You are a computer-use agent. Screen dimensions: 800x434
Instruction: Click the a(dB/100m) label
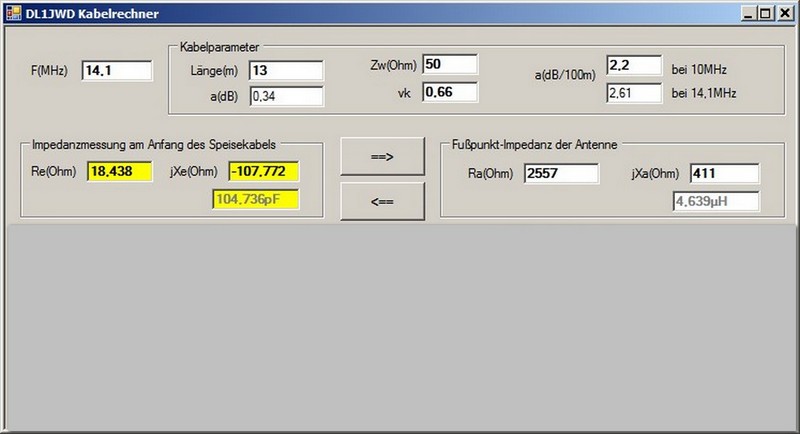(x=565, y=75)
